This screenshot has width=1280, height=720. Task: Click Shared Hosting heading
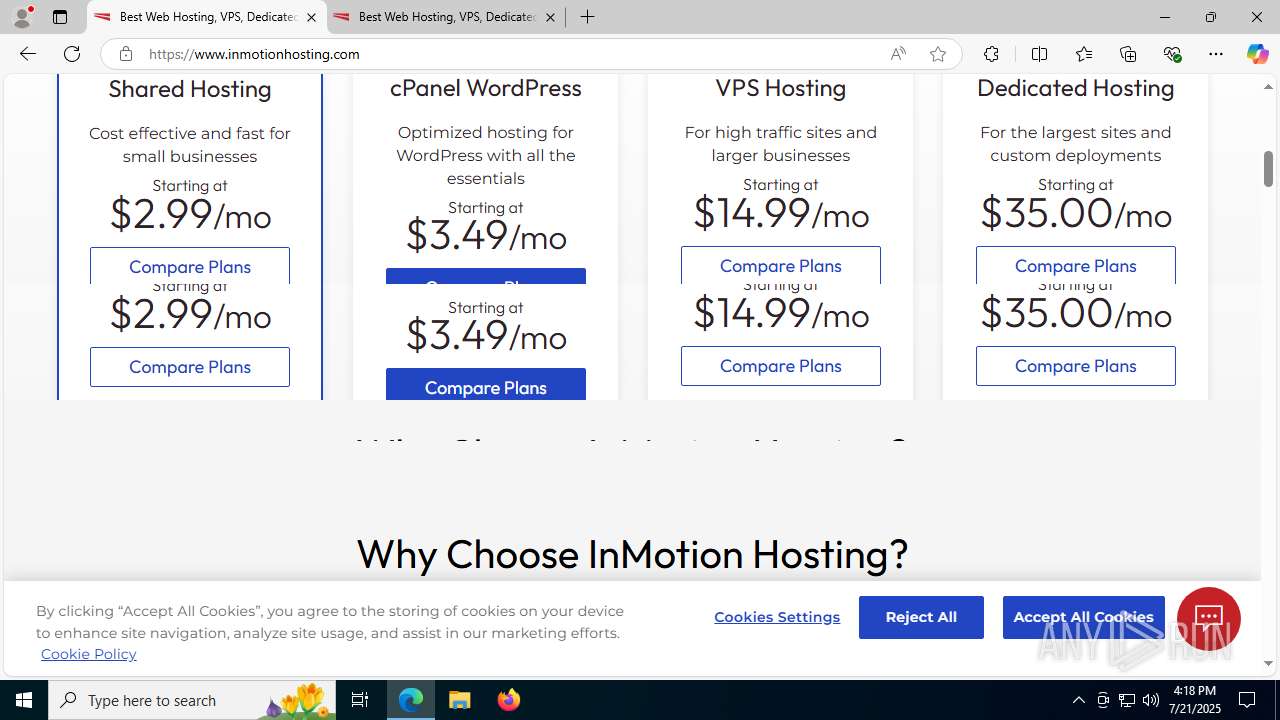(190, 89)
